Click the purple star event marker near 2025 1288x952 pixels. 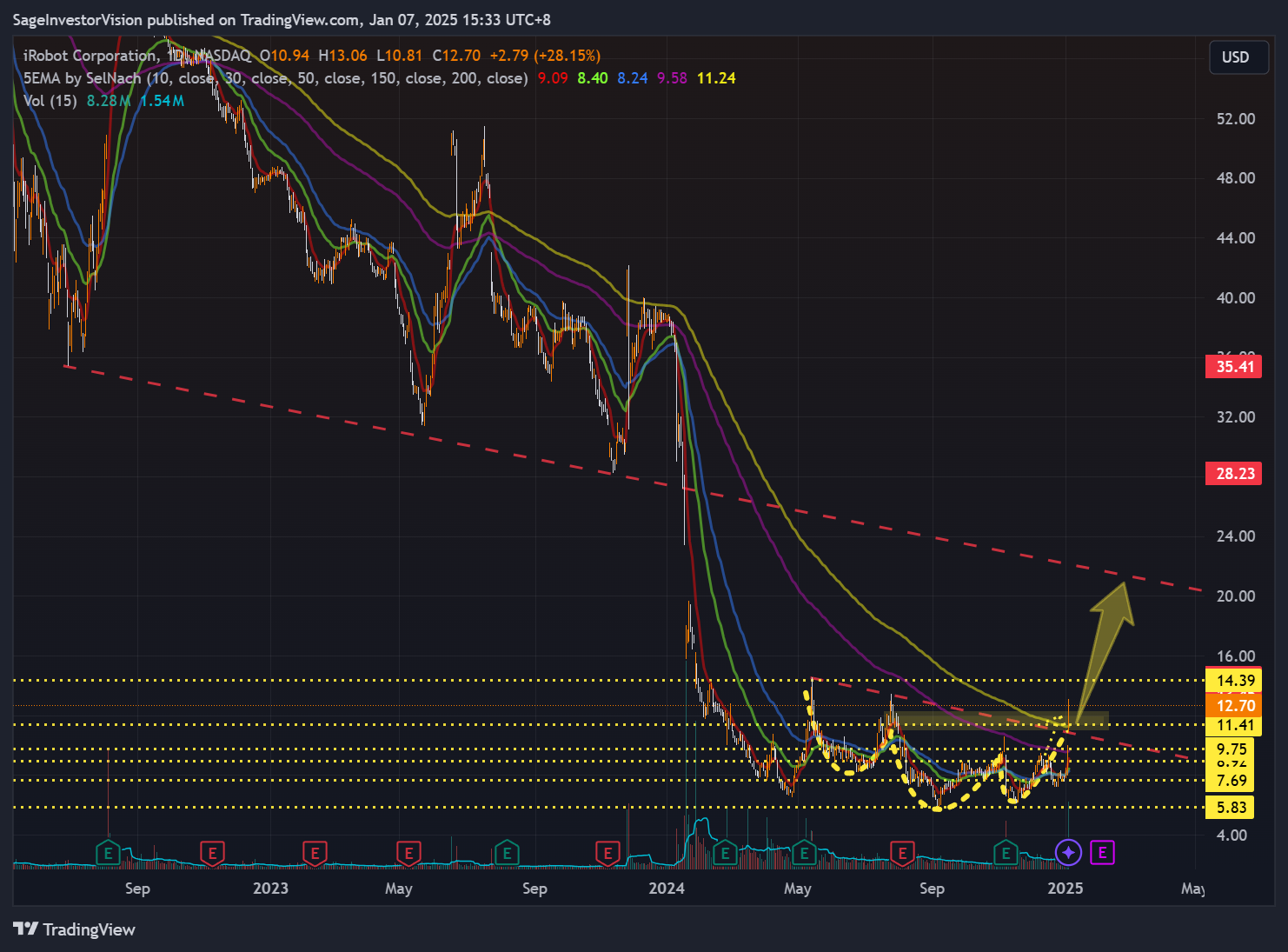(1068, 853)
